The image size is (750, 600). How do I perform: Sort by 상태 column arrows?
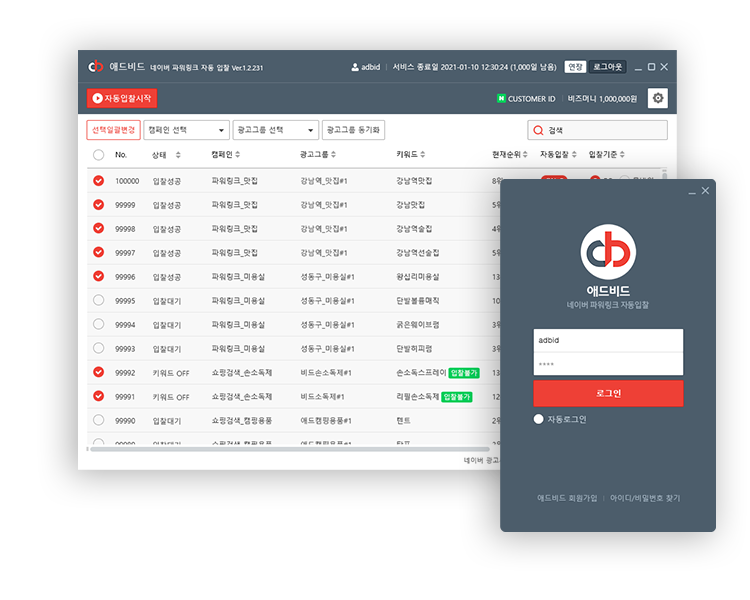[x=178, y=155]
